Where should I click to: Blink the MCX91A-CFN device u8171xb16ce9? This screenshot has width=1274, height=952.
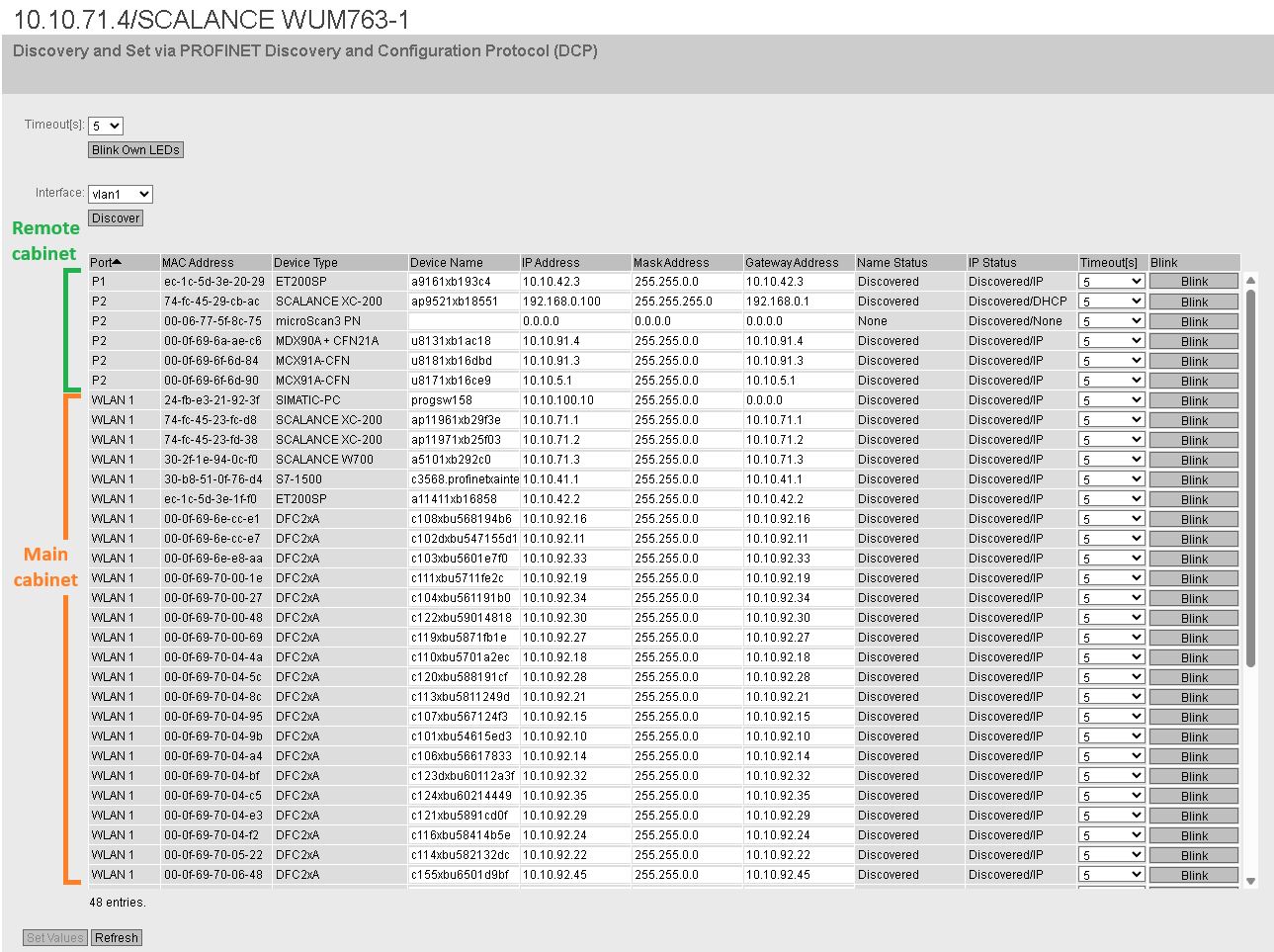coord(1194,381)
